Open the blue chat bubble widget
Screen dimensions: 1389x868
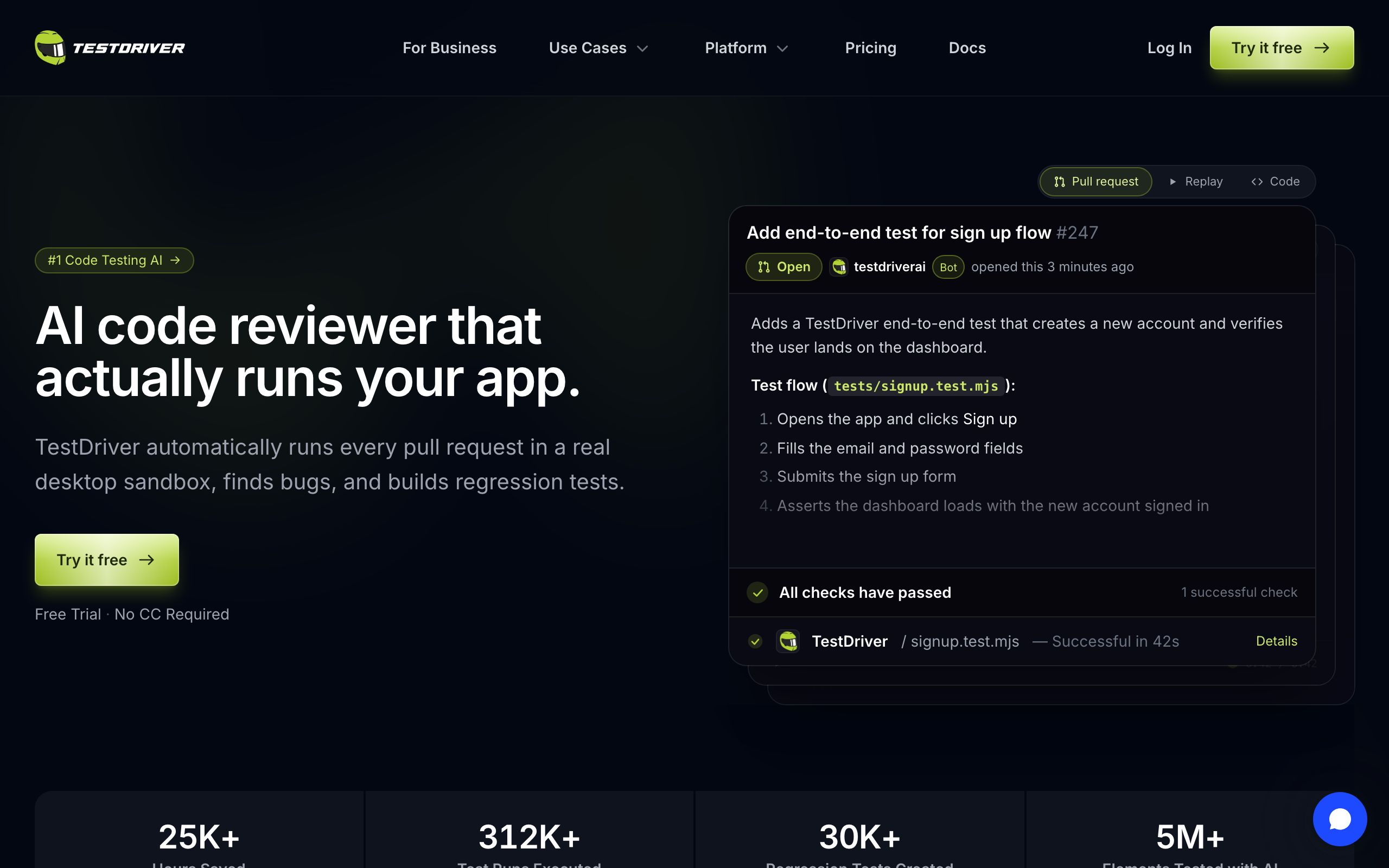pos(1340,819)
